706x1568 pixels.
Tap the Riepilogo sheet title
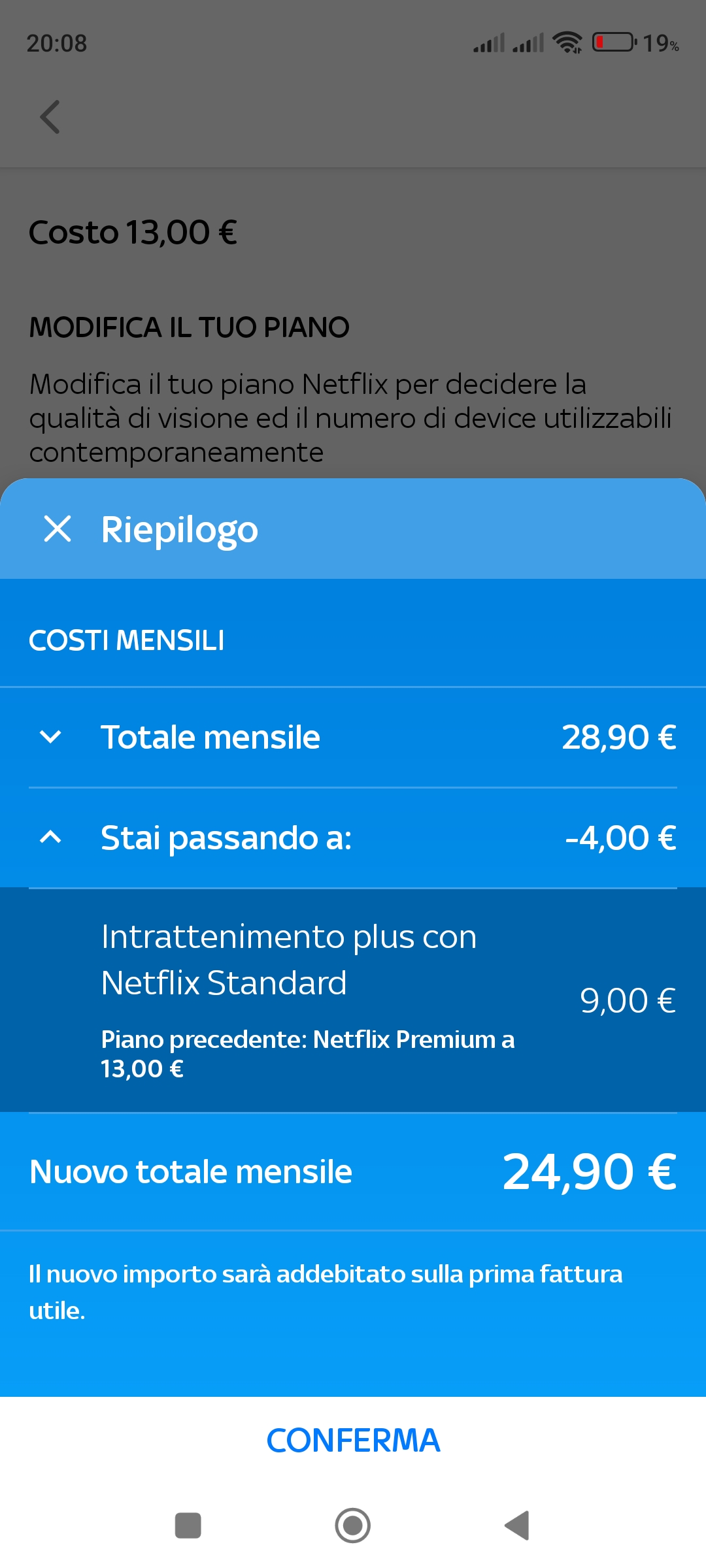180,530
